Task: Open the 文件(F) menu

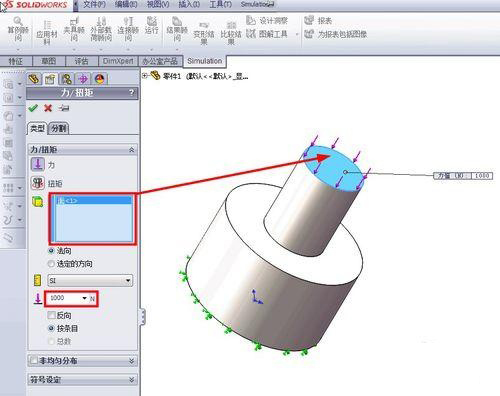Action: point(94,4)
